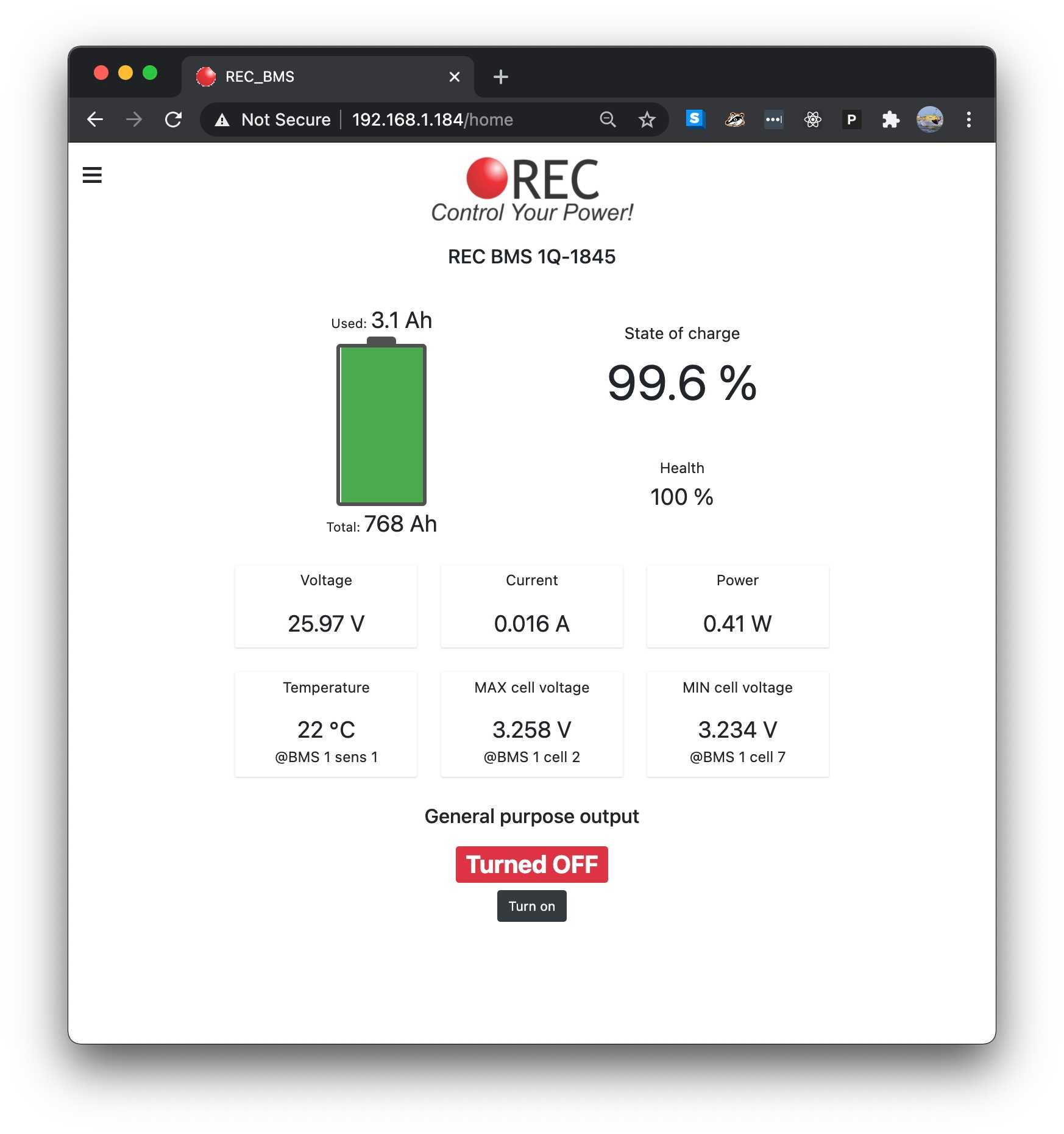Close the REC_BMS tab

click(x=454, y=77)
